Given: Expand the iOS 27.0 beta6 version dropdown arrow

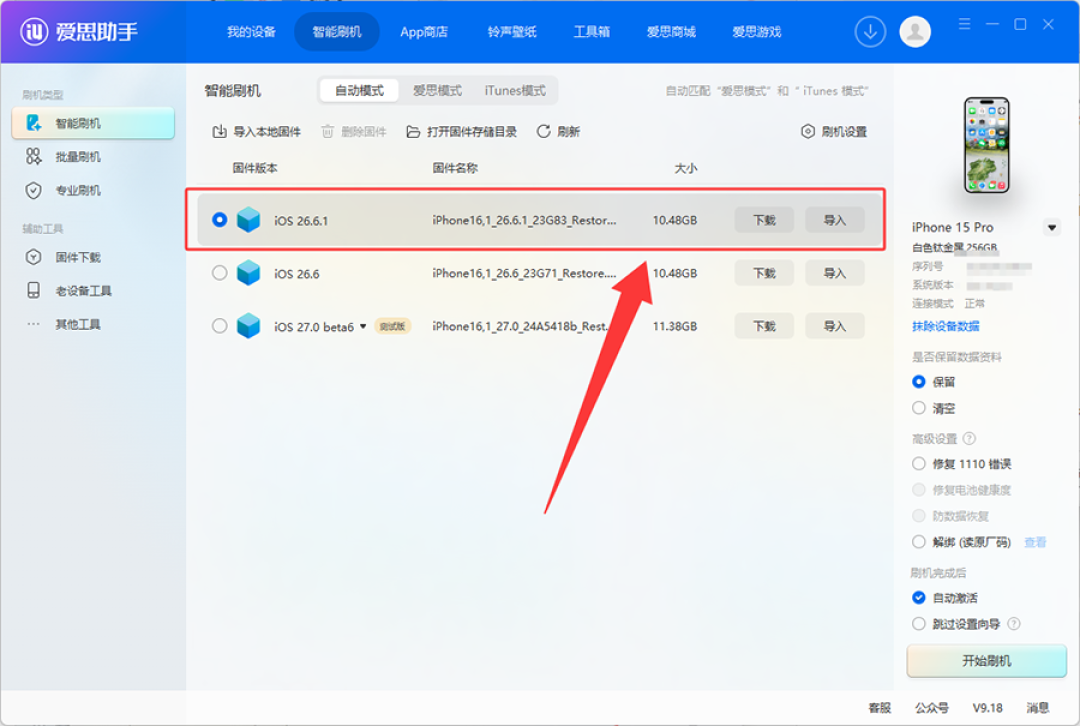Looking at the screenshot, I should (363, 326).
